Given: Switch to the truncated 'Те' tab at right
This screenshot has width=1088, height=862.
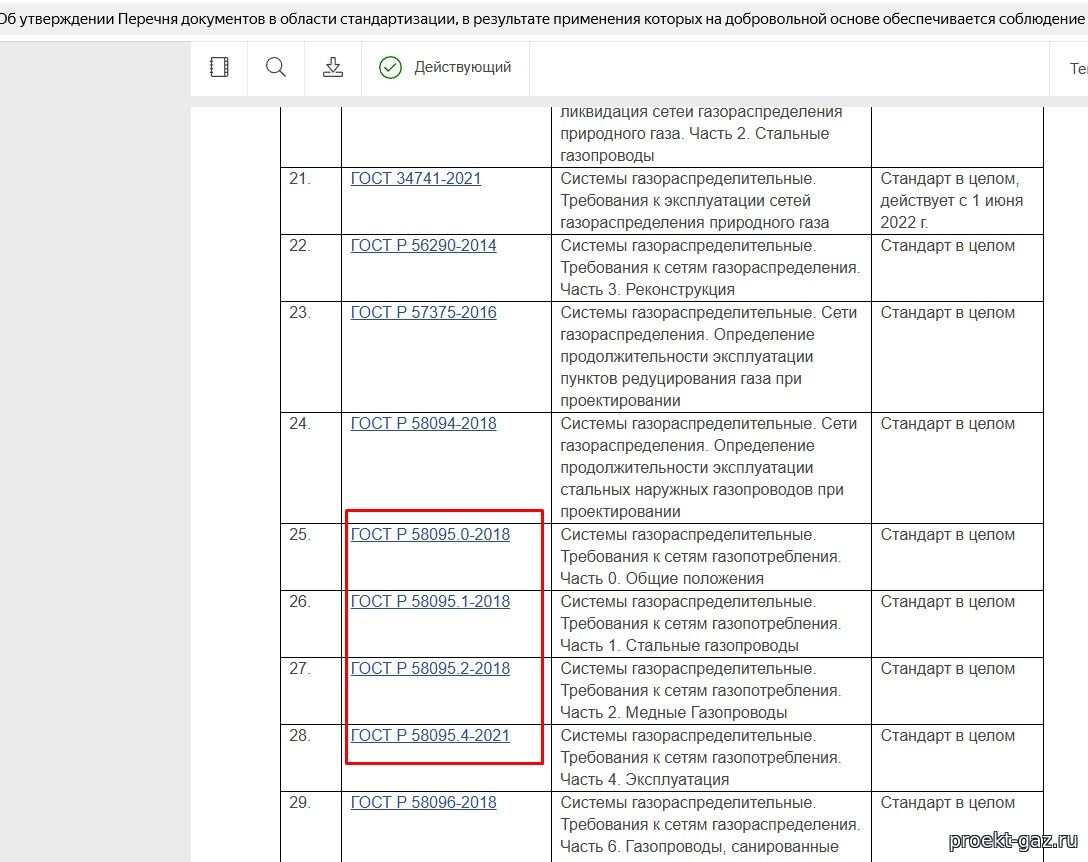Looking at the screenshot, I should [1078, 69].
